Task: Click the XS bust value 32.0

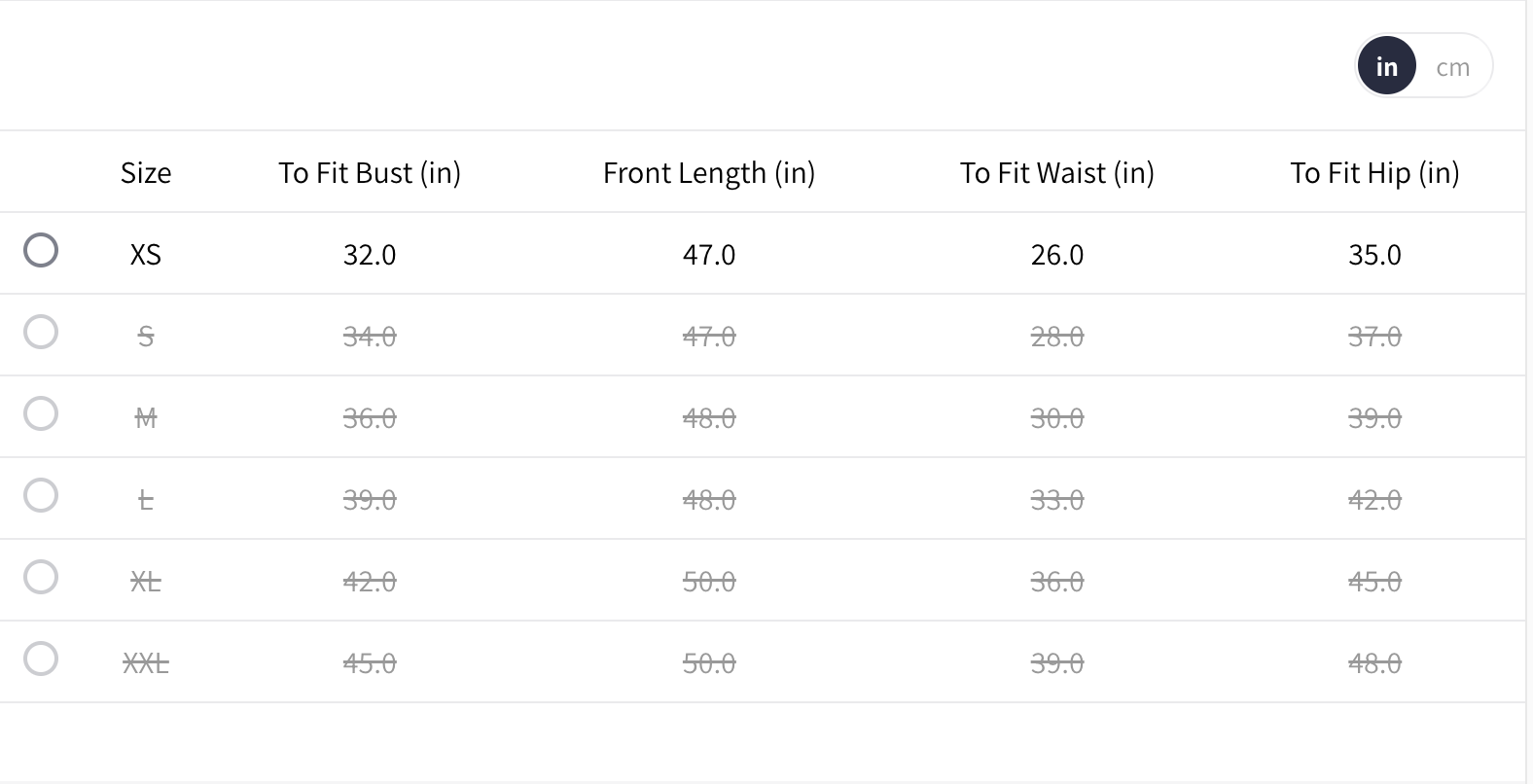Action: point(370,255)
